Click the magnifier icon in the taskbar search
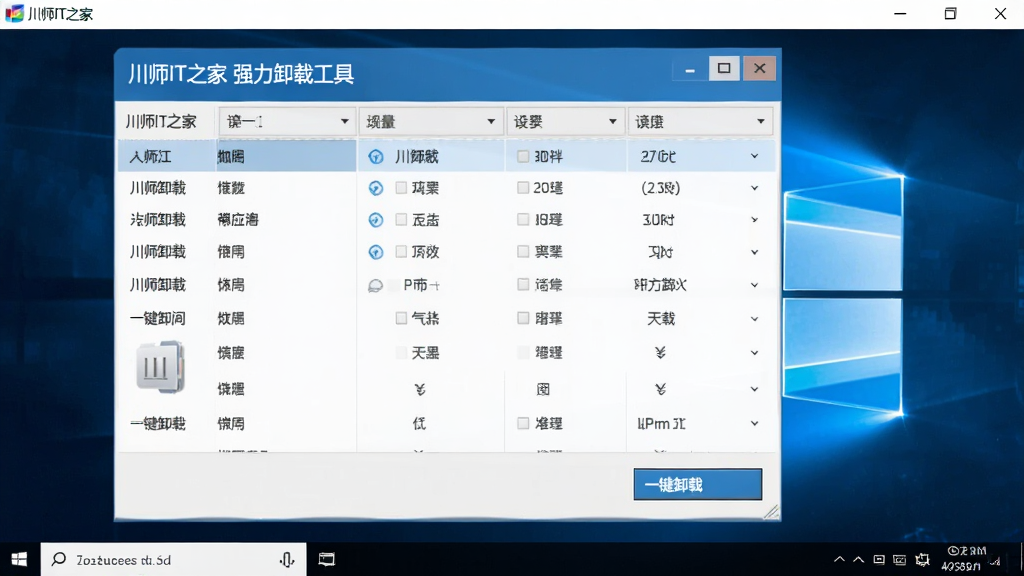Viewport: 1024px width, 576px height. pyautogui.click(x=59, y=559)
